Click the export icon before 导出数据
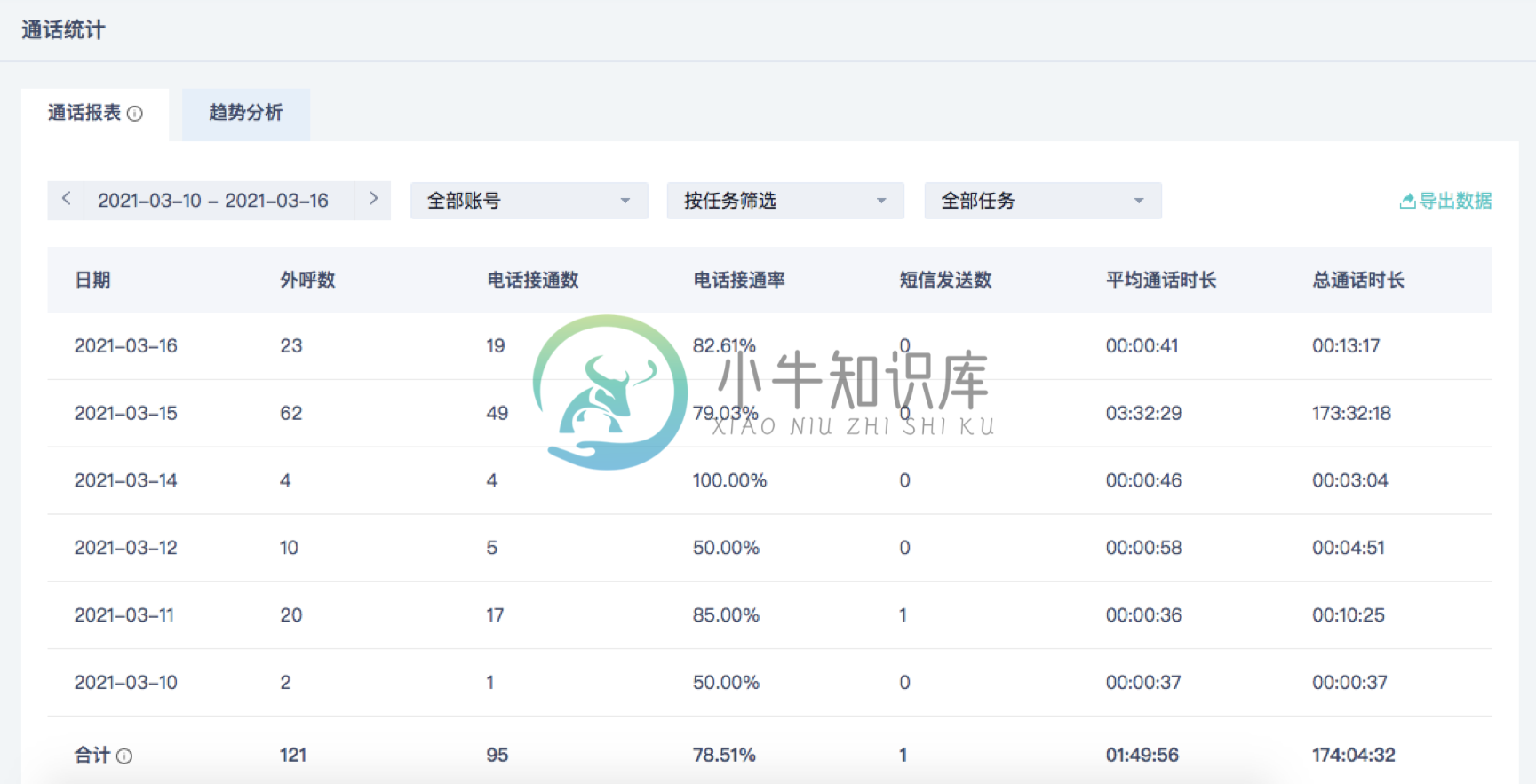 click(x=1407, y=202)
